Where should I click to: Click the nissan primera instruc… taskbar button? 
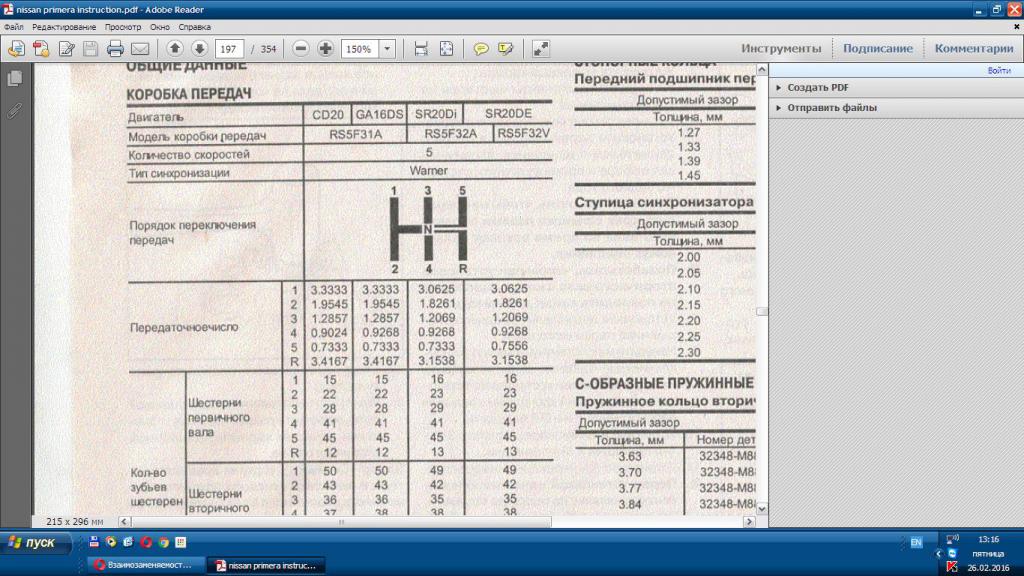pyautogui.click(x=266, y=565)
